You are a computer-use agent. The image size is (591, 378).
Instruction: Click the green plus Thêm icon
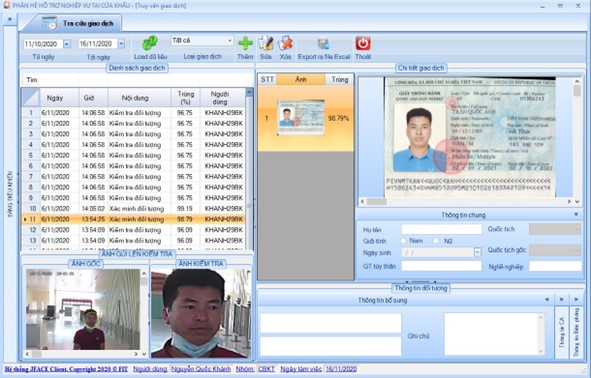245,43
